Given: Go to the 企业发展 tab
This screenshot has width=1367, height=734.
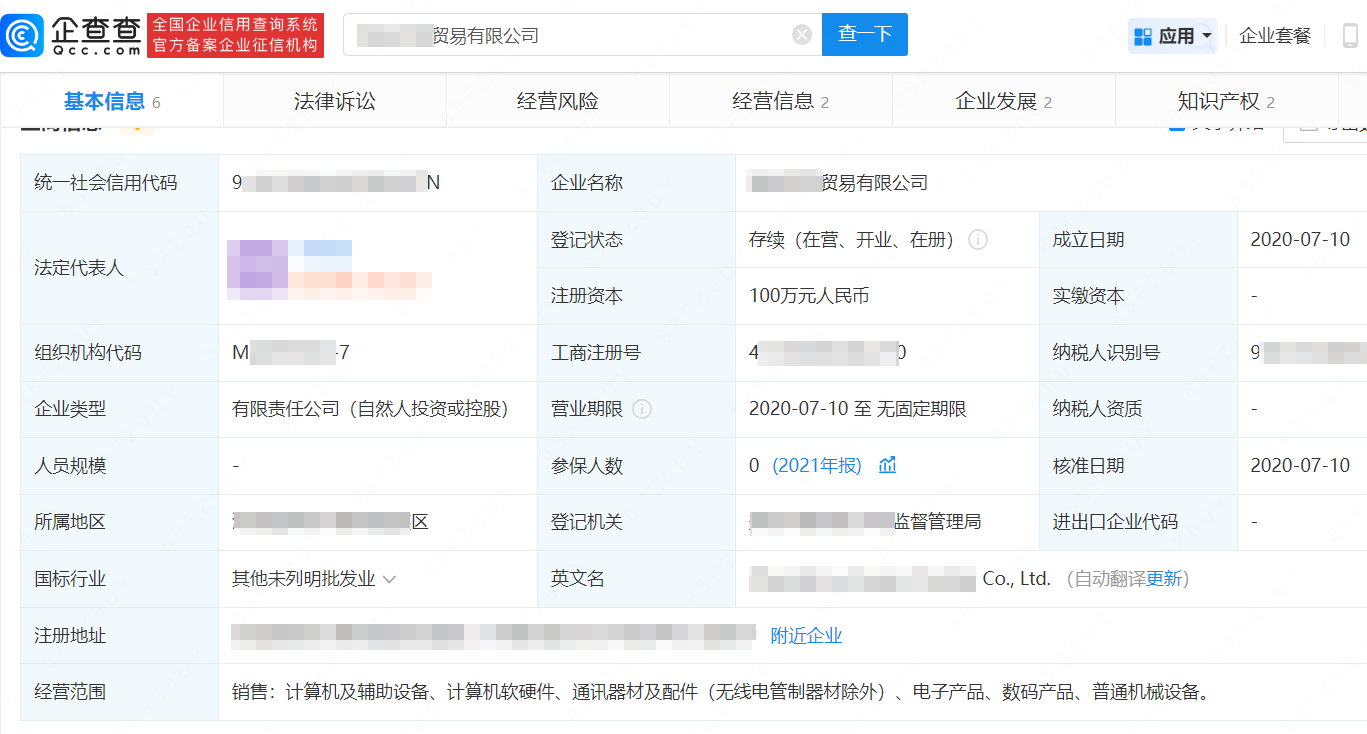Looking at the screenshot, I should click(x=1003, y=101).
